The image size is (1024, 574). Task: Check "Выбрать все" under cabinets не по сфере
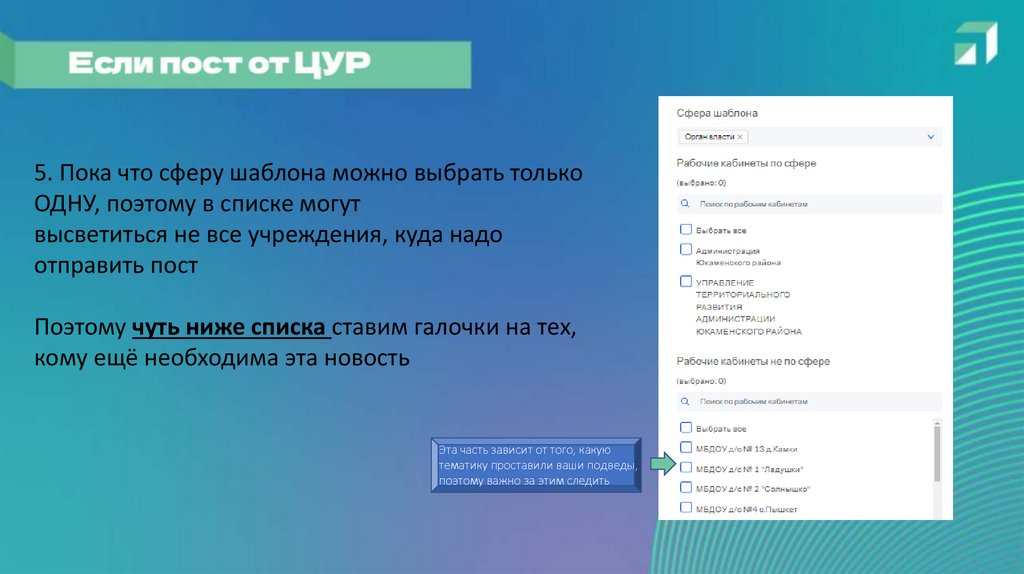pyautogui.click(x=686, y=427)
